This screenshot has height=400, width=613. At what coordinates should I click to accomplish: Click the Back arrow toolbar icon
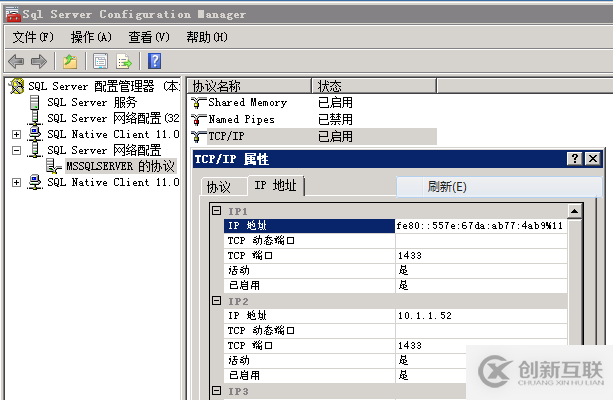pyautogui.click(x=16, y=61)
